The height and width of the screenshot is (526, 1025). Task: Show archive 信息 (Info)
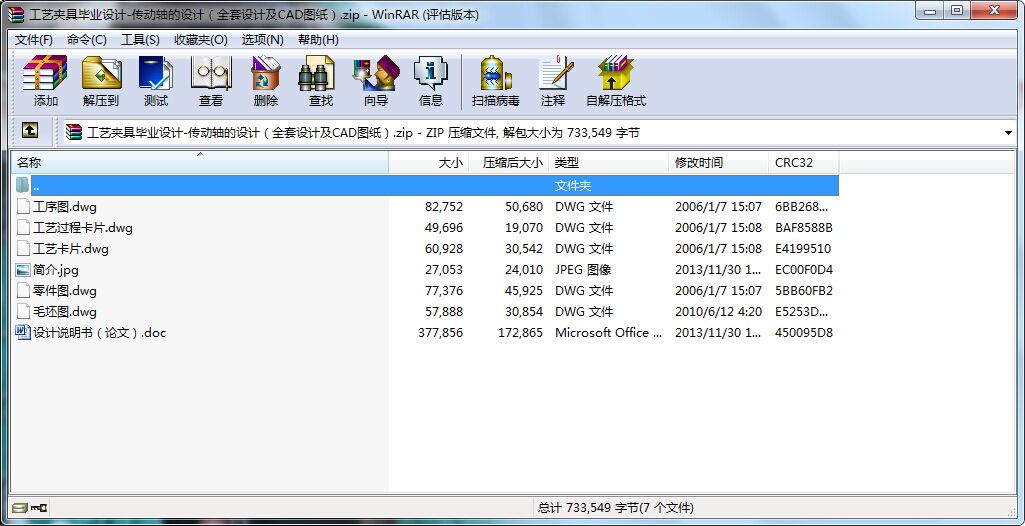click(431, 73)
